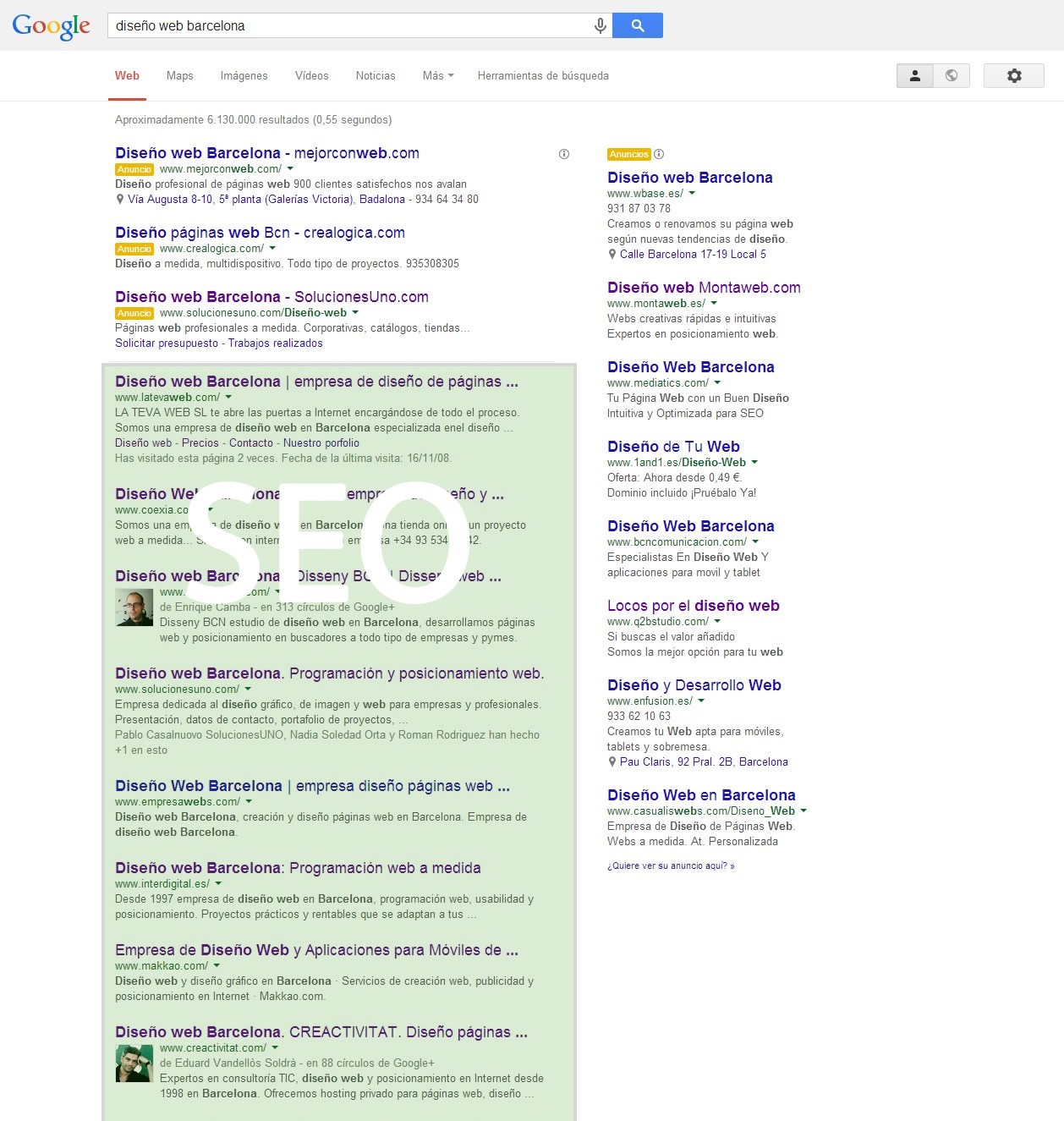The image size is (1064, 1121).
Task: Expand arrow next to www.enfusion.es
Action: click(701, 701)
